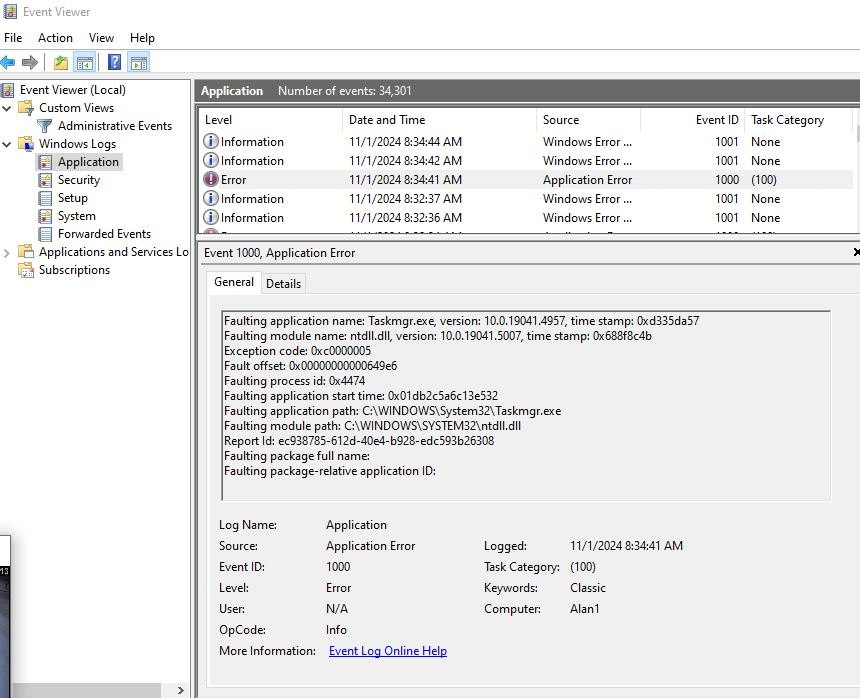Select the Security log
Viewport: 860px width, 698px height.
point(79,180)
